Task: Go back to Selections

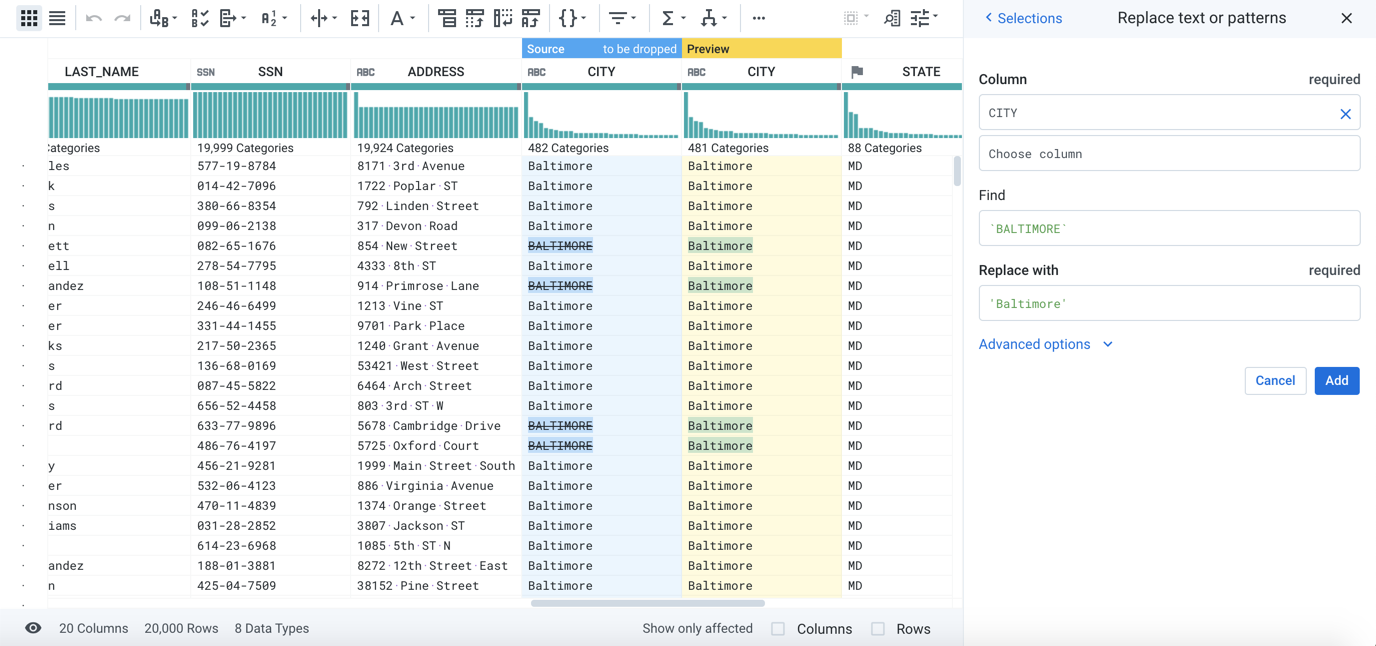Action: 1023,18
